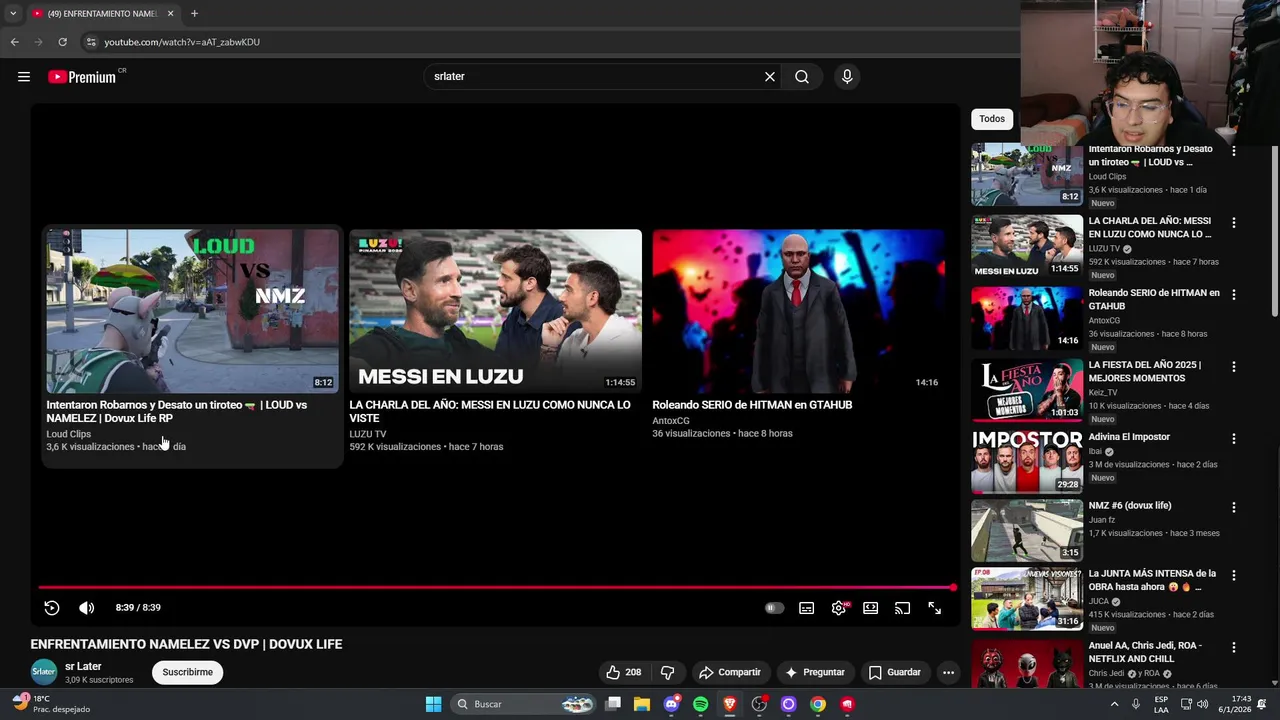Screen dimensions: 1280x720
Task: Subscribe to sr Later with Suscribirme
Action: point(187,672)
